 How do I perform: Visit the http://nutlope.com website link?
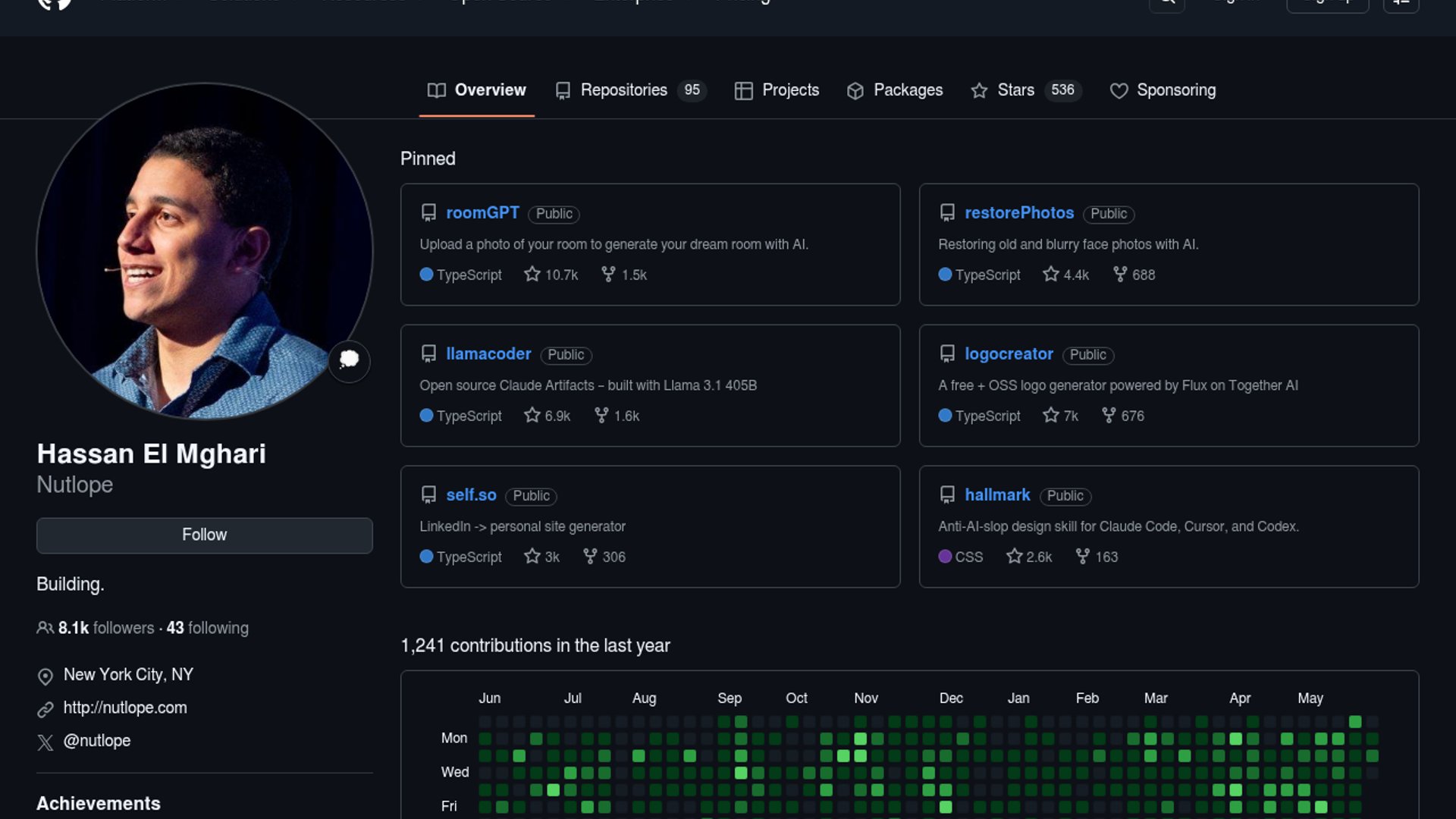(x=125, y=708)
